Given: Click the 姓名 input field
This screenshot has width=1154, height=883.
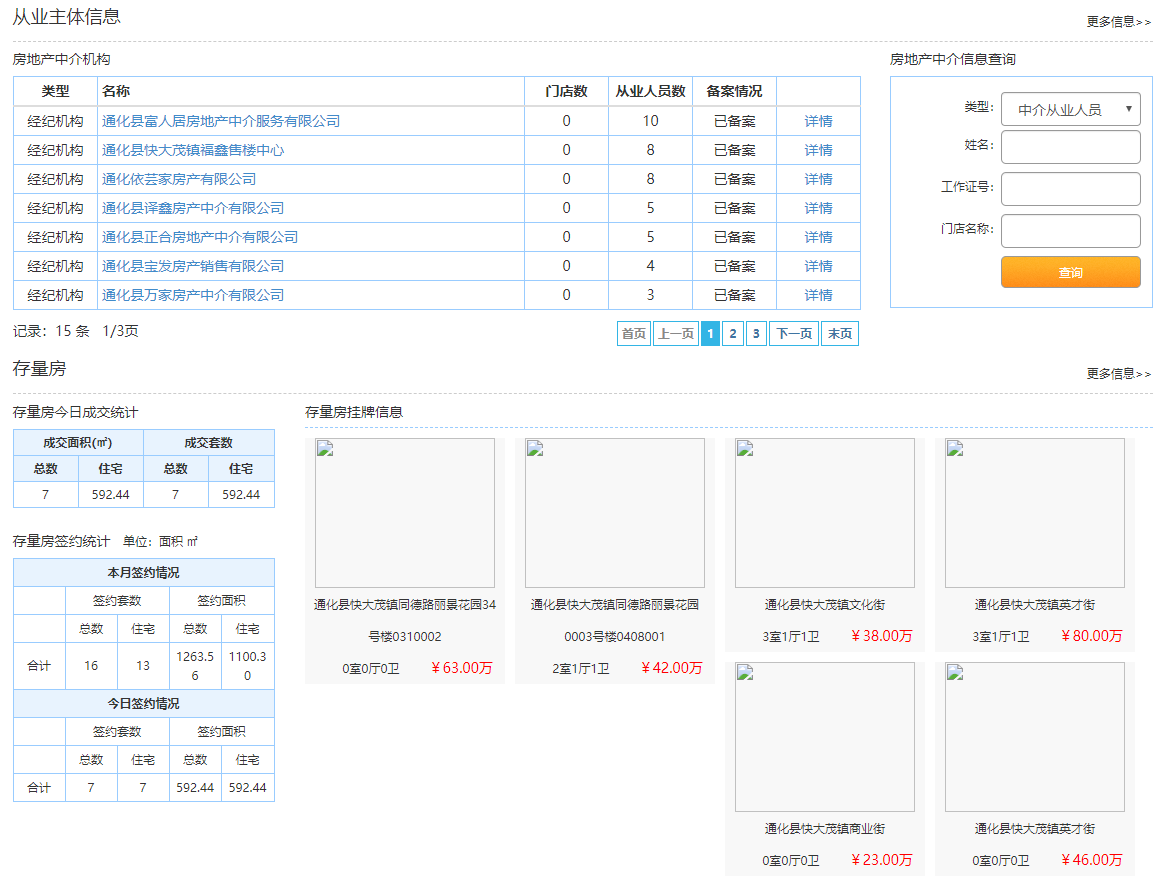Looking at the screenshot, I should pyautogui.click(x=1070, y=147).
